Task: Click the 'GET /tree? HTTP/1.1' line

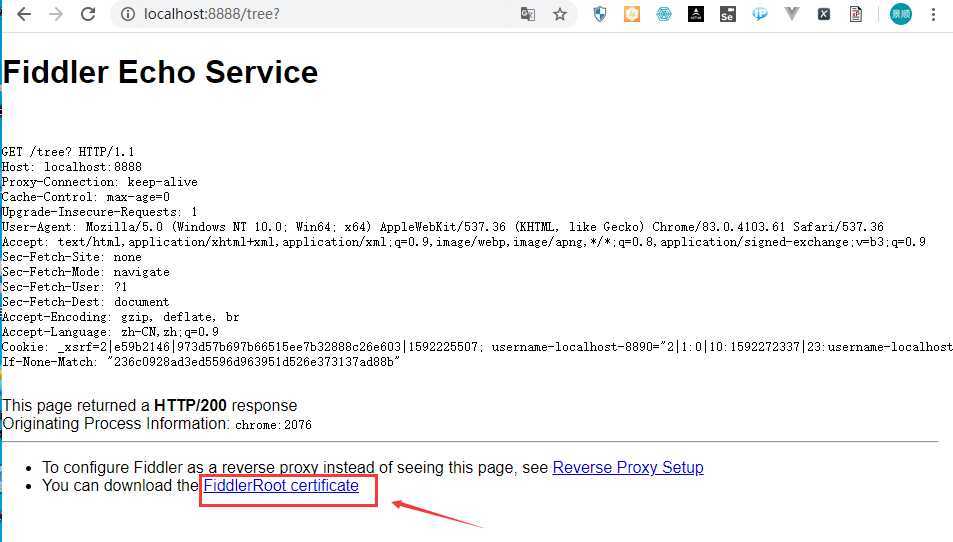Action: pos(68,152)
